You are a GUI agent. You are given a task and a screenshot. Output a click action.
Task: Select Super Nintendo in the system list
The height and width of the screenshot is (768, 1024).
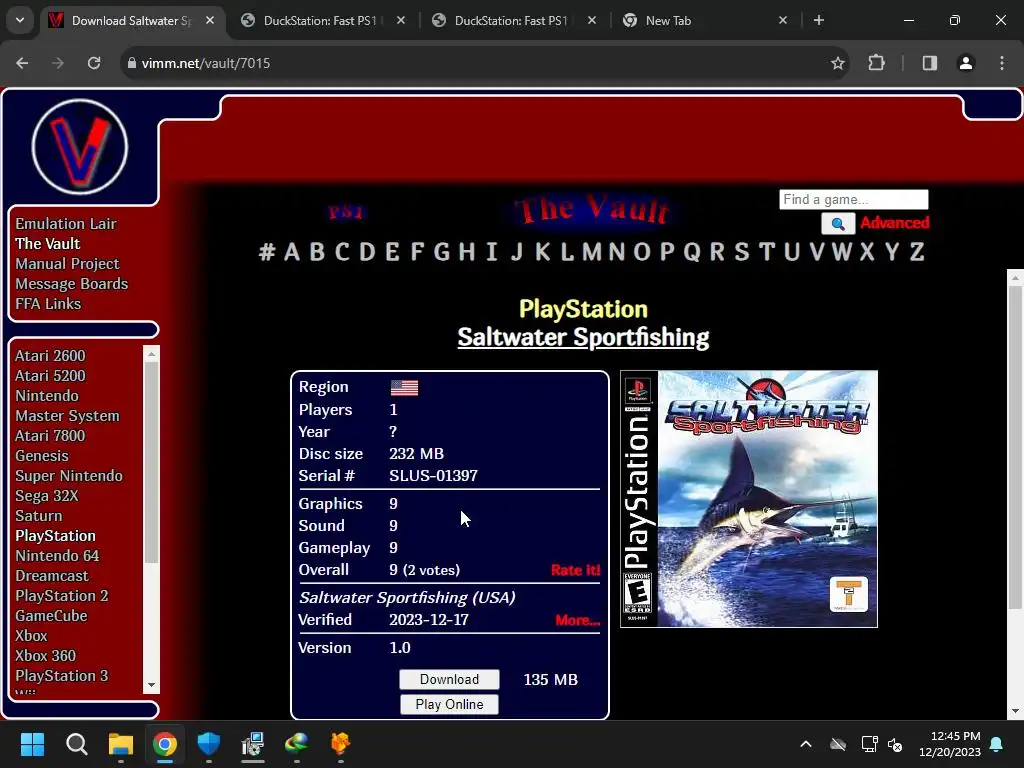pos(69,476)
